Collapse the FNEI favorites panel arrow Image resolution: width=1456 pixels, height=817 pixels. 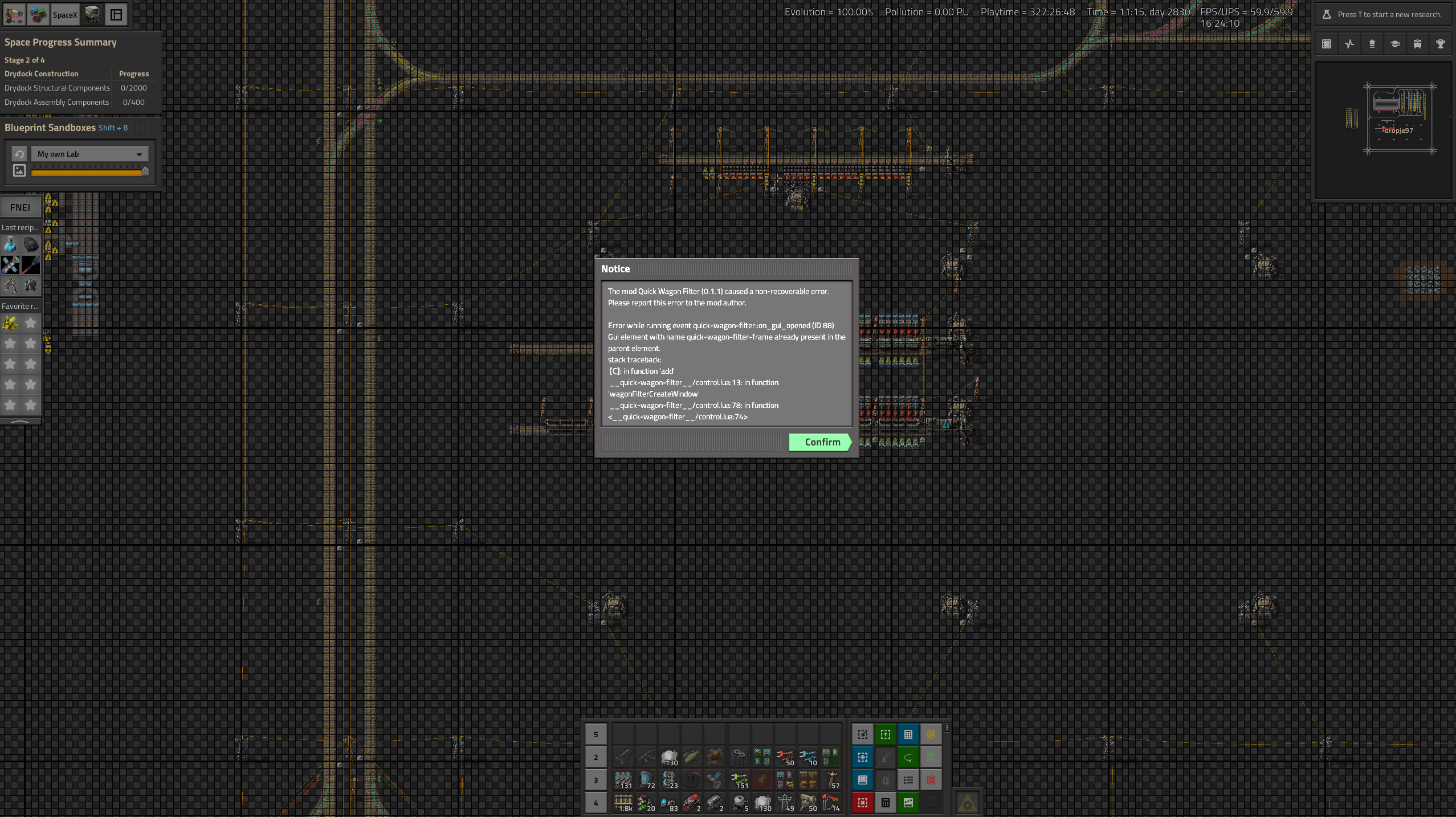click(20, 422)
